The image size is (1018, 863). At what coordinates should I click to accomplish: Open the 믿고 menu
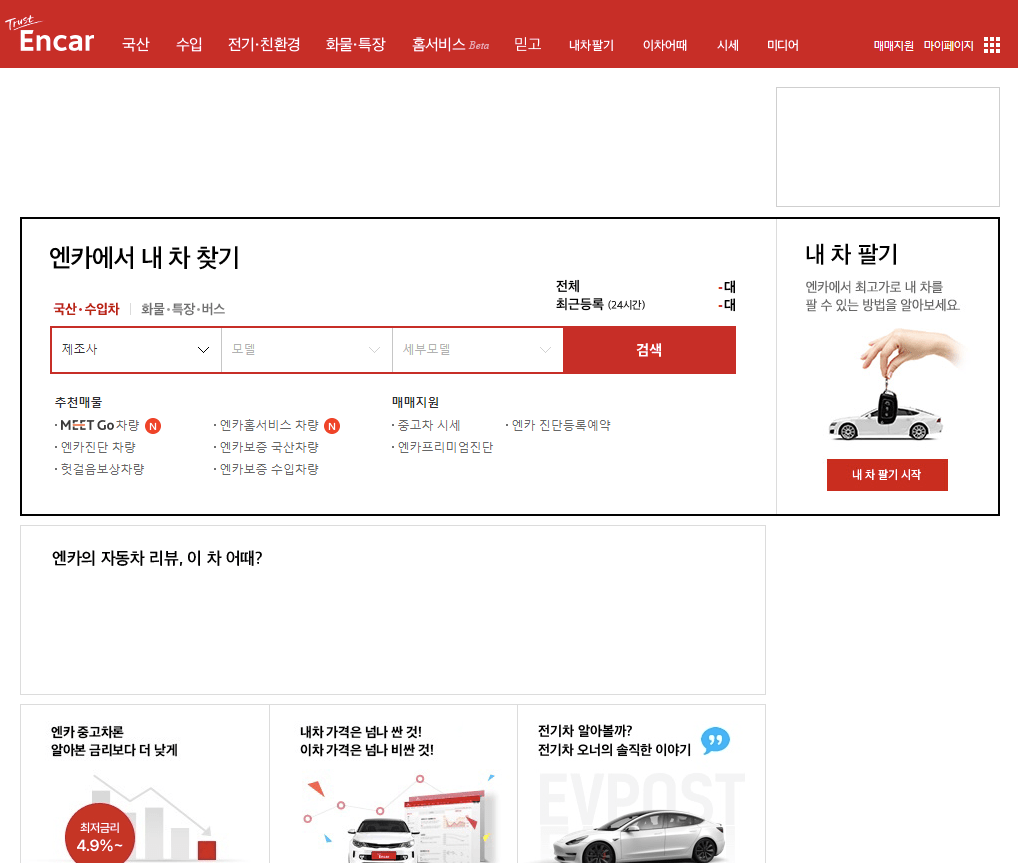(527, 44)
